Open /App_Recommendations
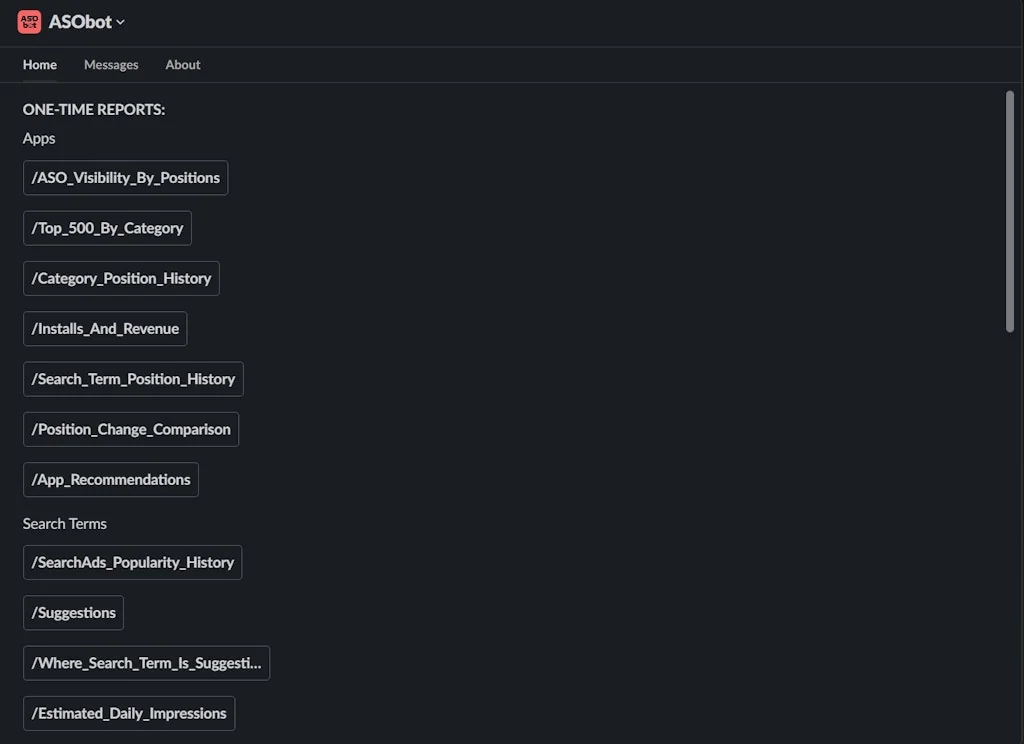The image size is (1024, 744). 110,479
